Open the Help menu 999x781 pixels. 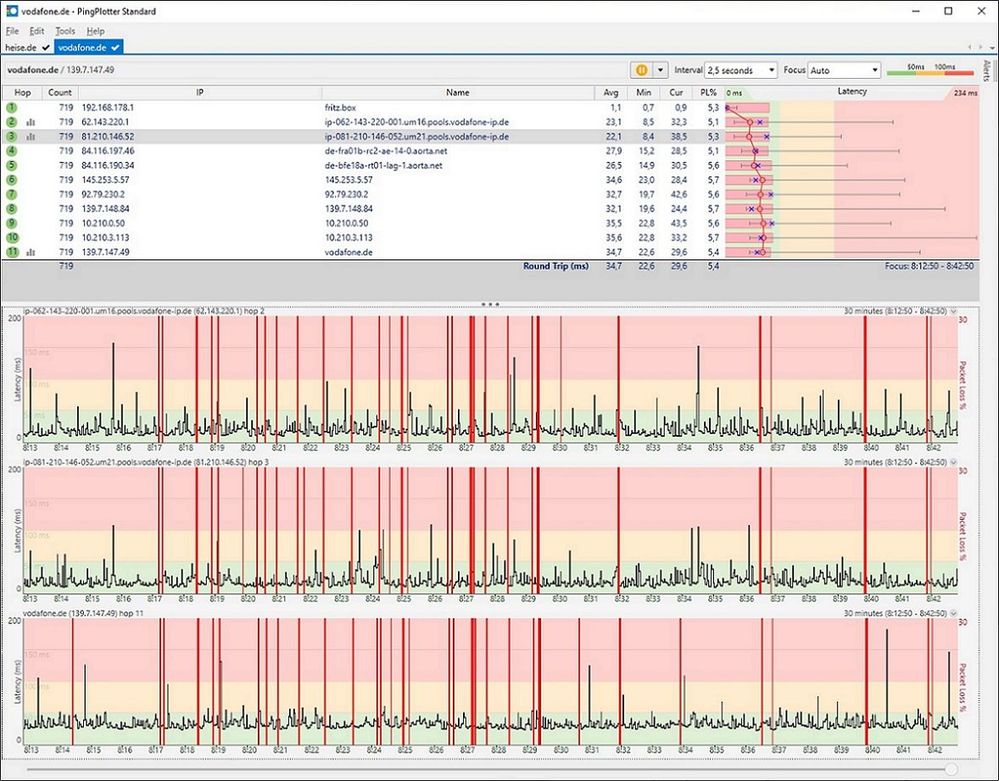tap(96, 31)
